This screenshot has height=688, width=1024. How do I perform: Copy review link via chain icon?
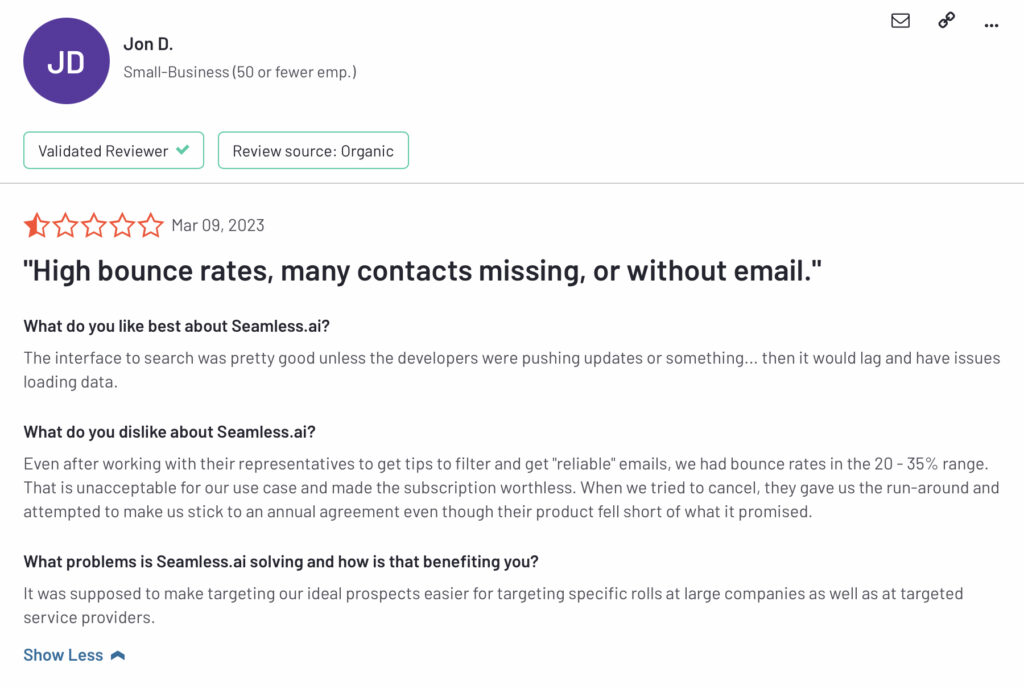click(x=946, y=20)
